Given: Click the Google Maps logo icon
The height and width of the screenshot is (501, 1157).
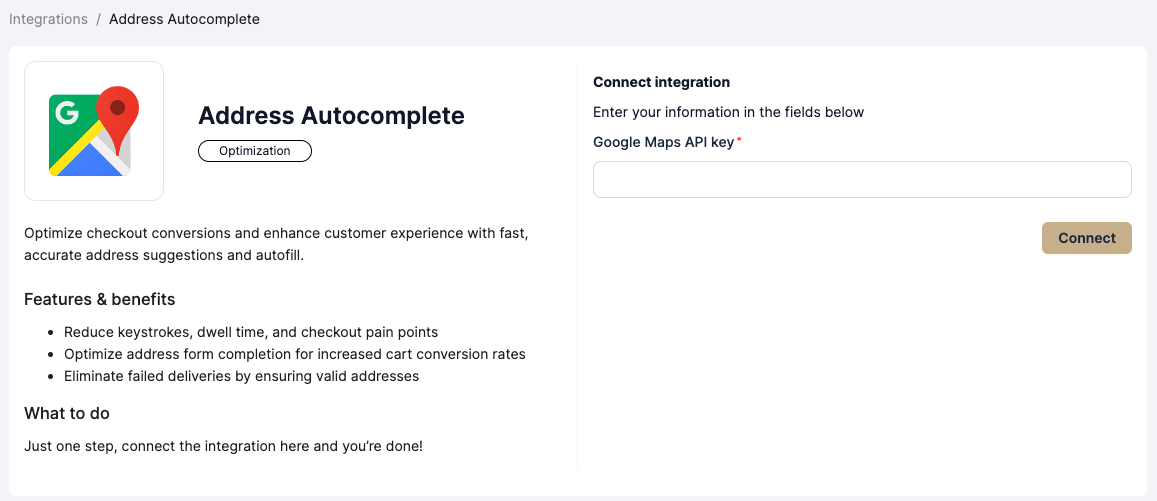Looking at the screenshot, I should pyautogui.click(x=94, y=131).
